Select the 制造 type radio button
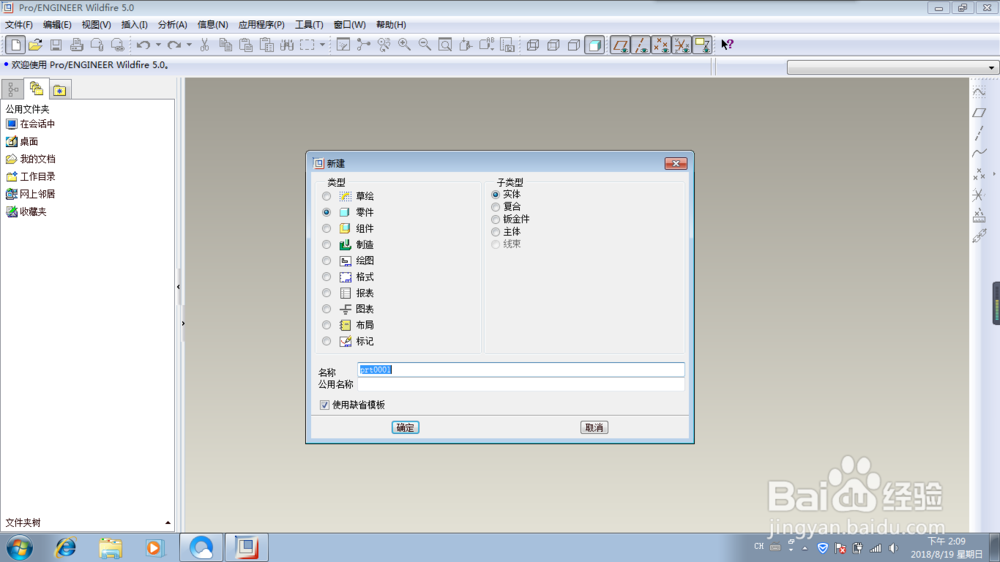 coord(327,244)
